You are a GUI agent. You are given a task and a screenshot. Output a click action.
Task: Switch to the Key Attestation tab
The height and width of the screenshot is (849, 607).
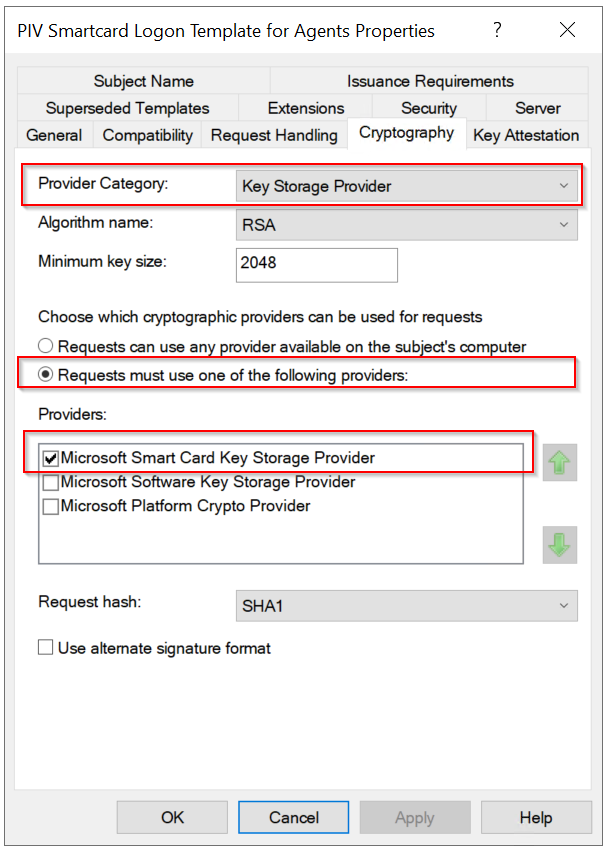pyautogui.click(x=526, y=135)
